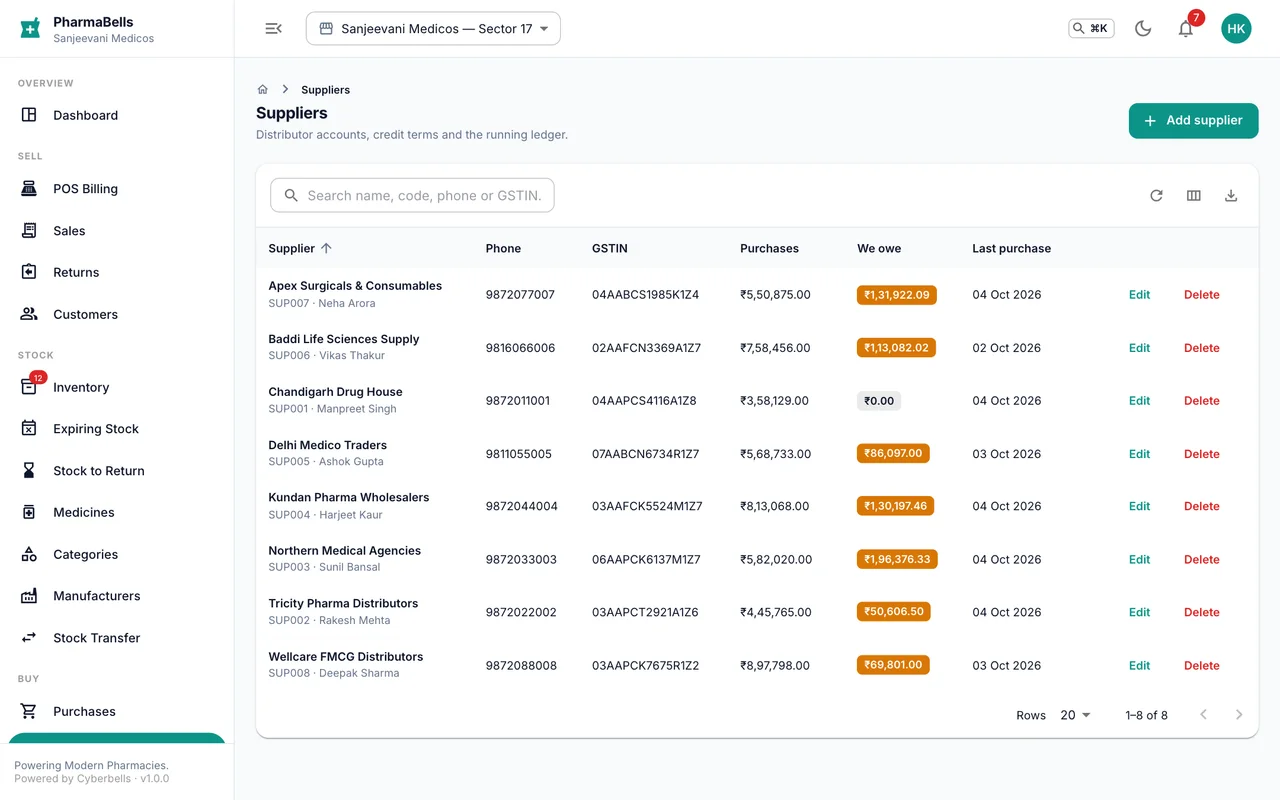Open Categories in the sidebar
Viewport: 1280px width, 800px height.
(117, 554)
